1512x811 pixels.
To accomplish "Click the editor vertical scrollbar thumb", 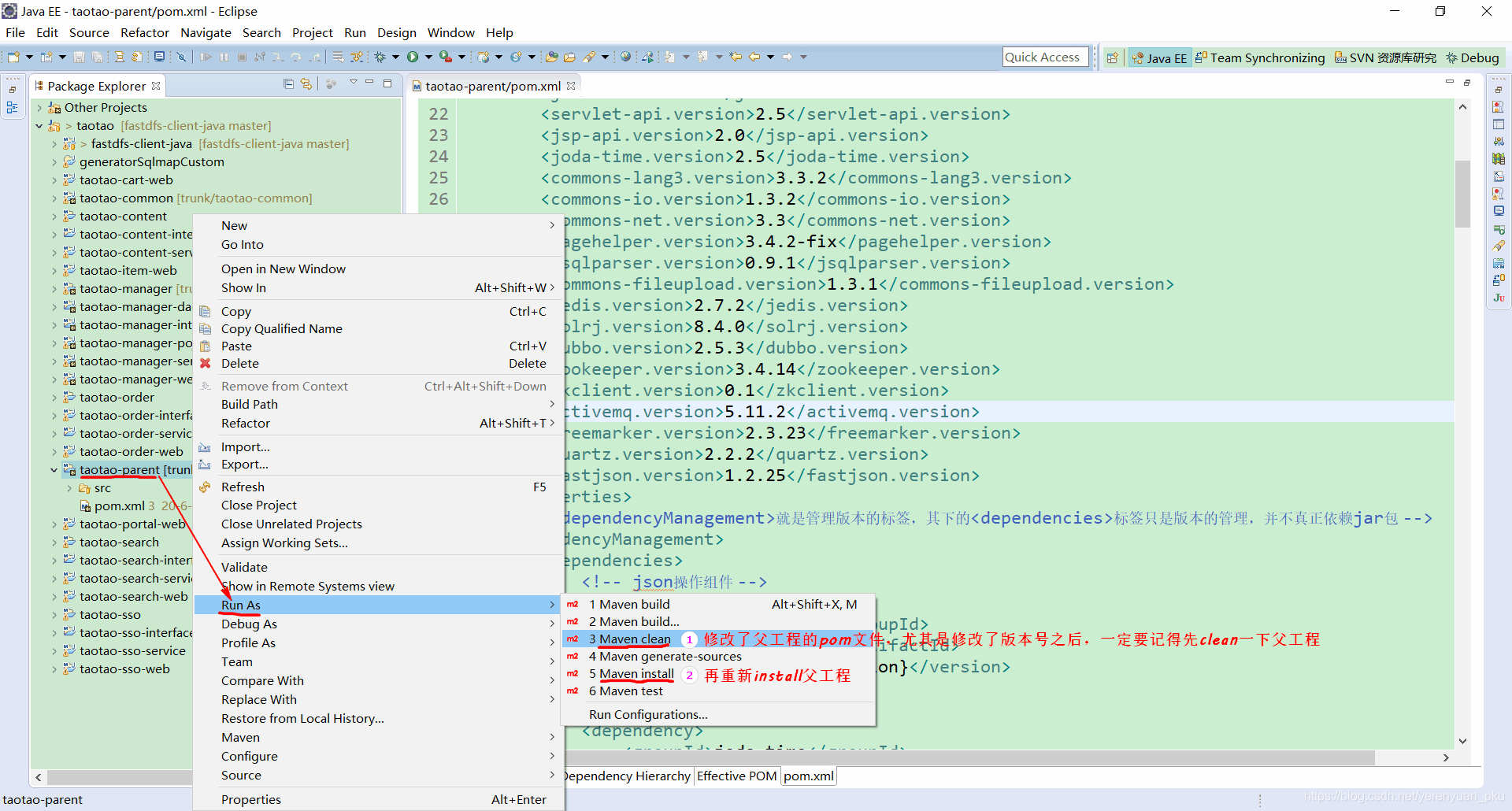I will point(1462,194).
